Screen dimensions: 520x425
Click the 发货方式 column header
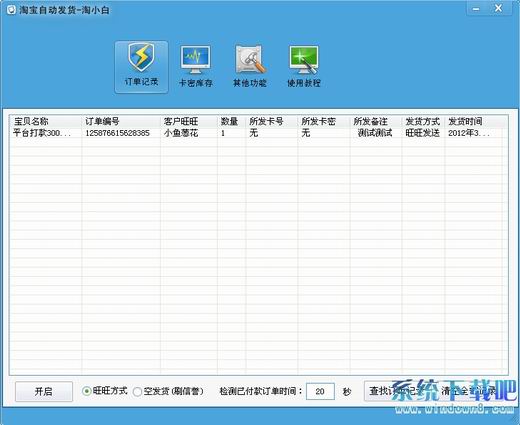423,121
